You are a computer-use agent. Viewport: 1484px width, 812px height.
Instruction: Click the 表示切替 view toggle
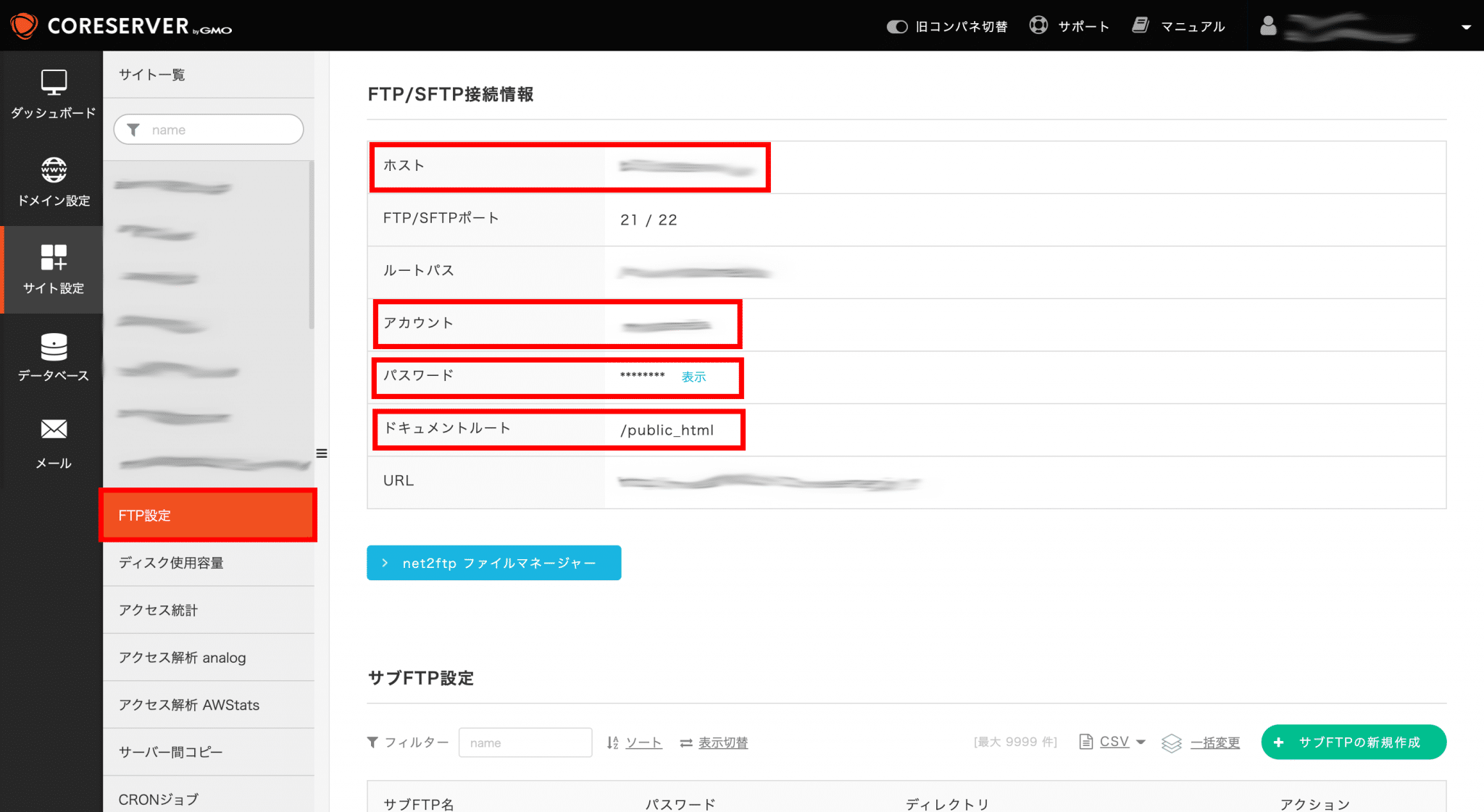point(722,742)
